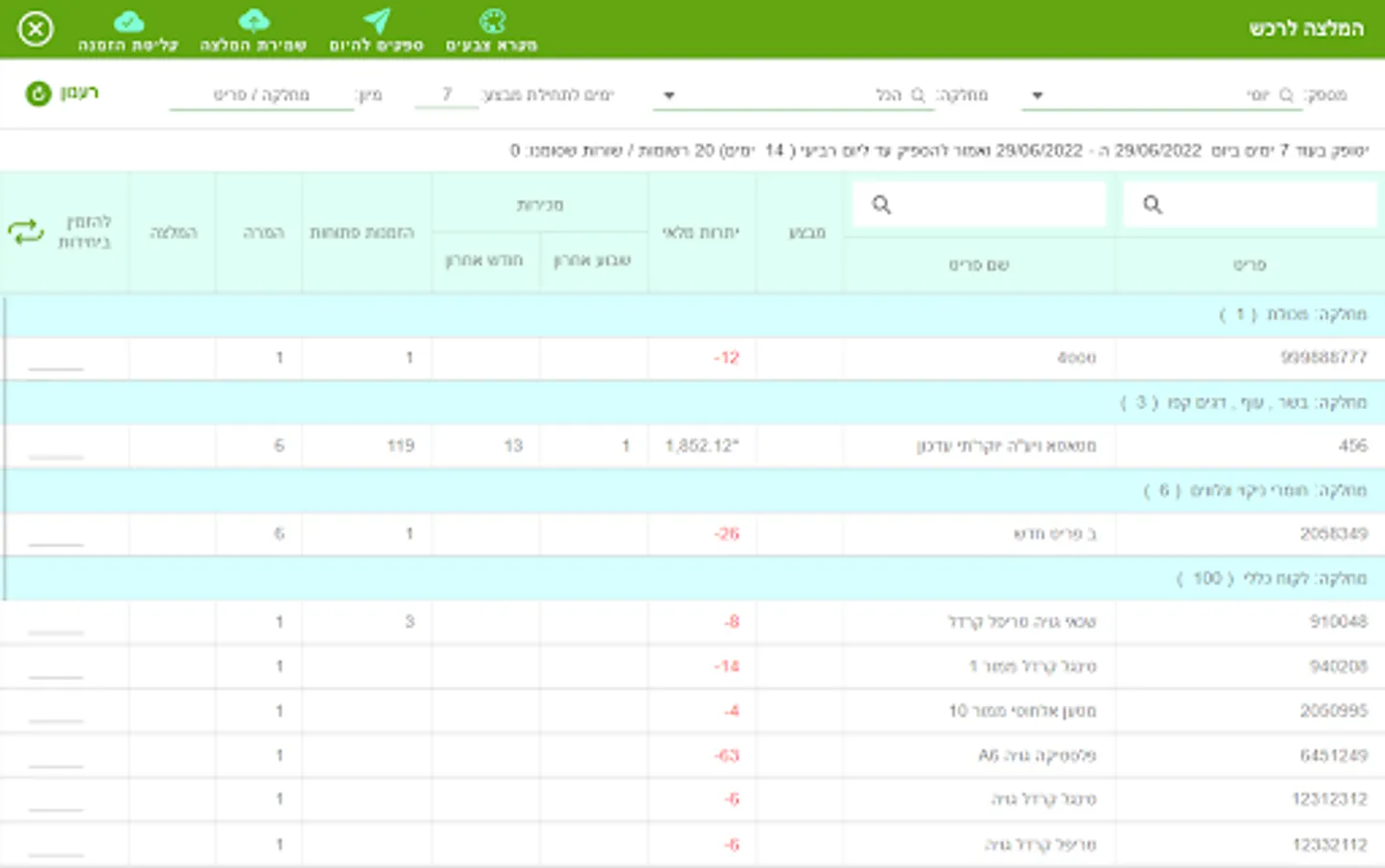Click the search icon above the item name column
Image resolution: width=1385 pixels, height=868 pixels.
[882, 204]
